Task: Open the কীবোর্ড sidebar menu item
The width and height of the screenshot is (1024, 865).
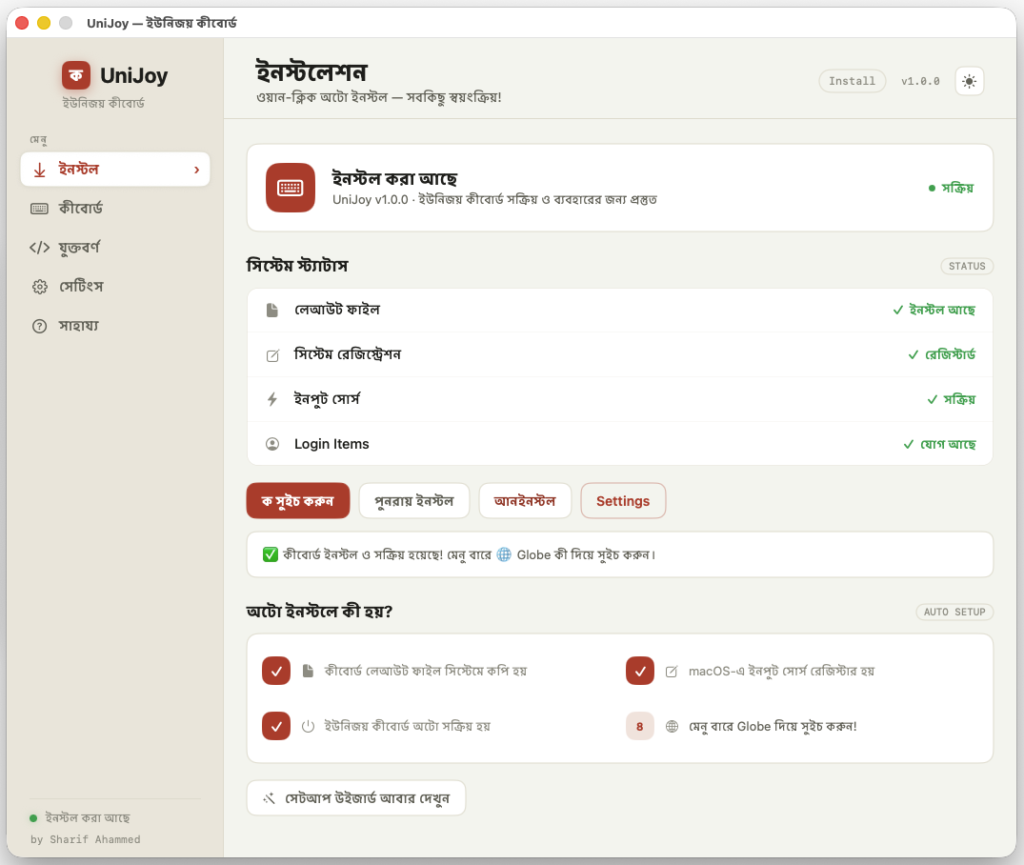Action: tap(115, 209)
